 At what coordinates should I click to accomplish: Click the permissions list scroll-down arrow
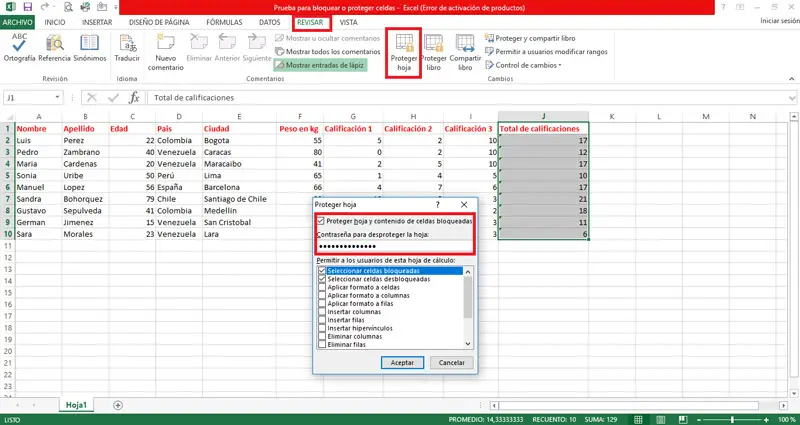pyautogui.click(x=468, y=344)
